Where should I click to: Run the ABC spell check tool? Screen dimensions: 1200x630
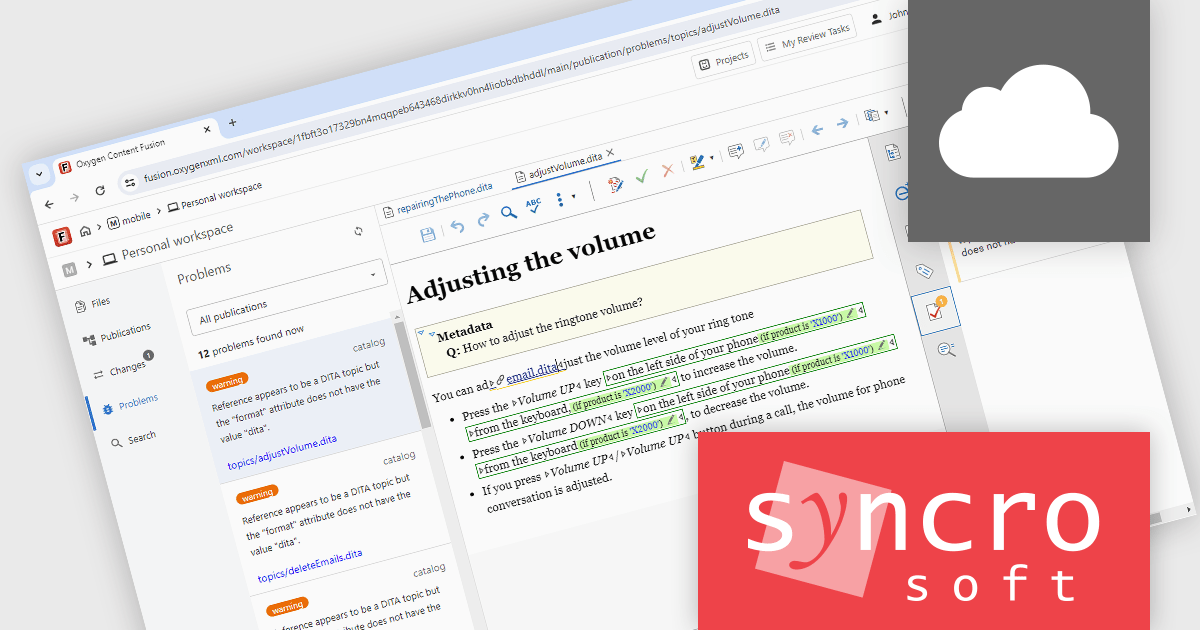coord(534,206)
